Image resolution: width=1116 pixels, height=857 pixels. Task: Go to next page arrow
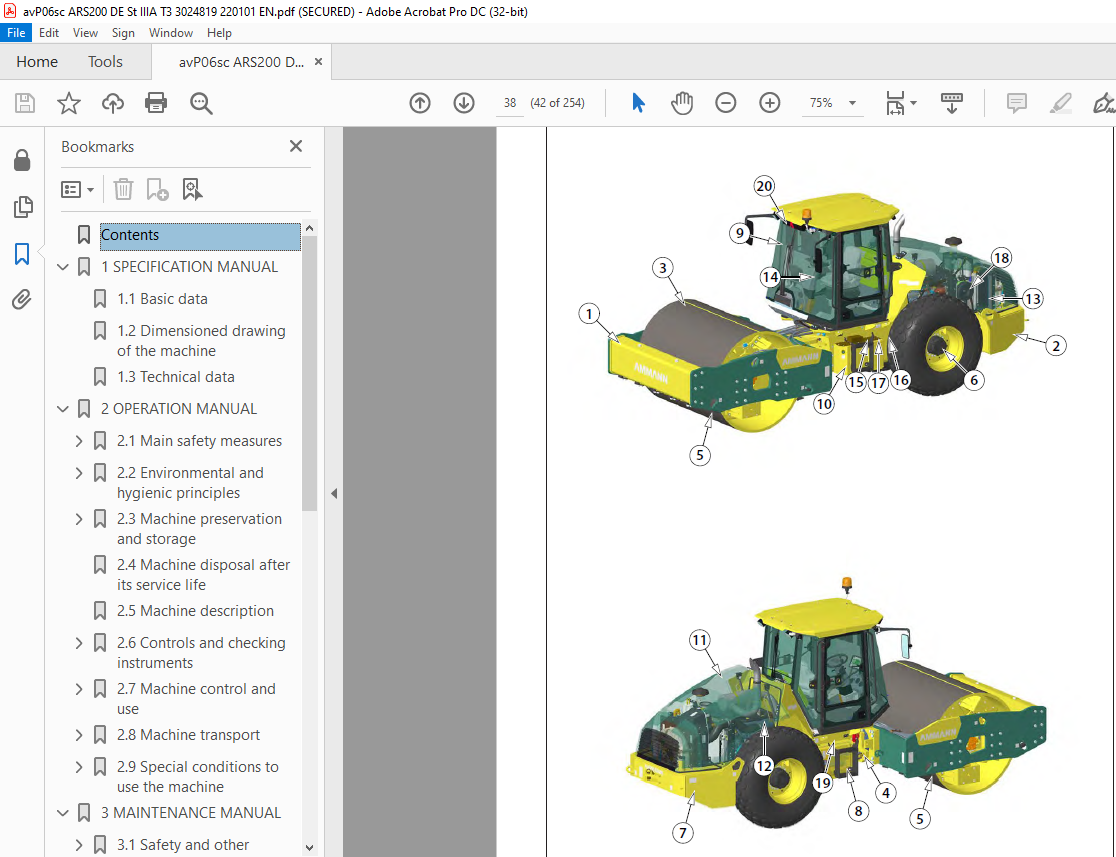point(464,103)
